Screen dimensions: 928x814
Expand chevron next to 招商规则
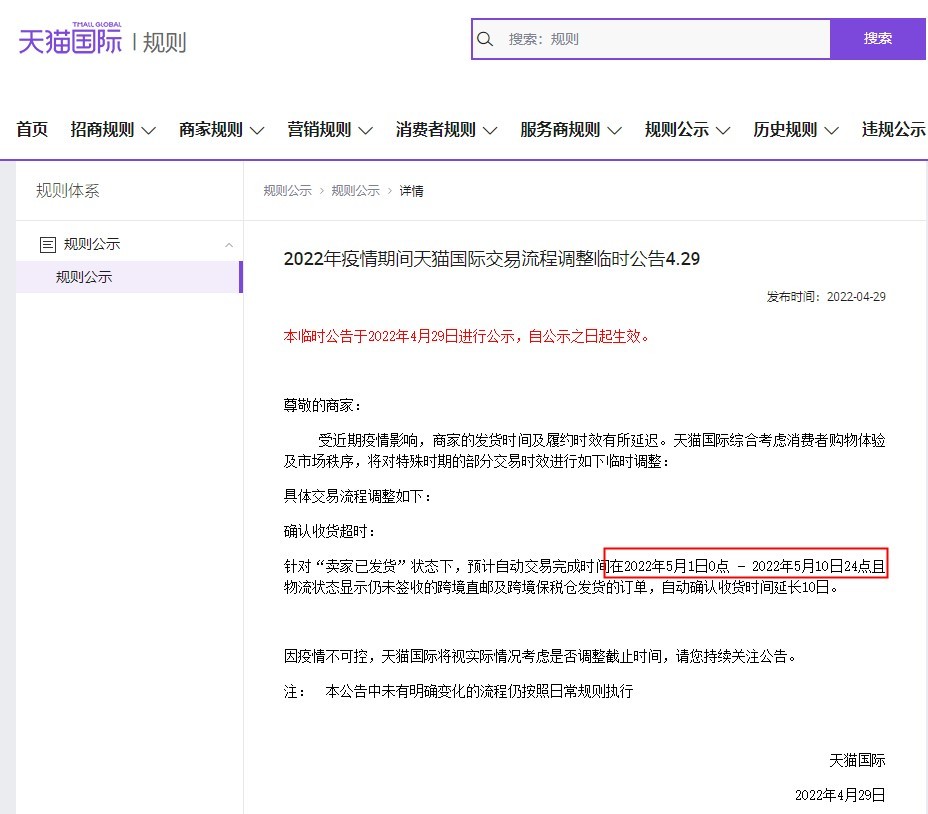click(149, 130)
